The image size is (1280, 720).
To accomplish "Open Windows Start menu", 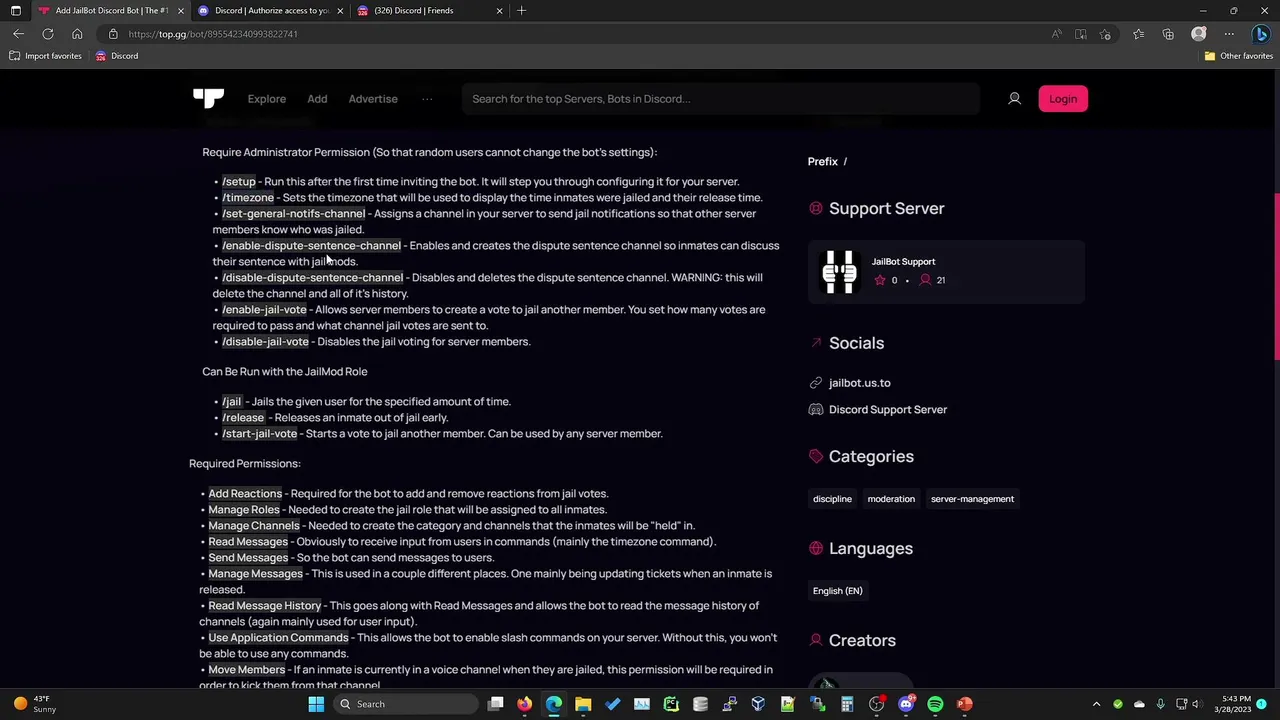I will [x=316, y=704].
